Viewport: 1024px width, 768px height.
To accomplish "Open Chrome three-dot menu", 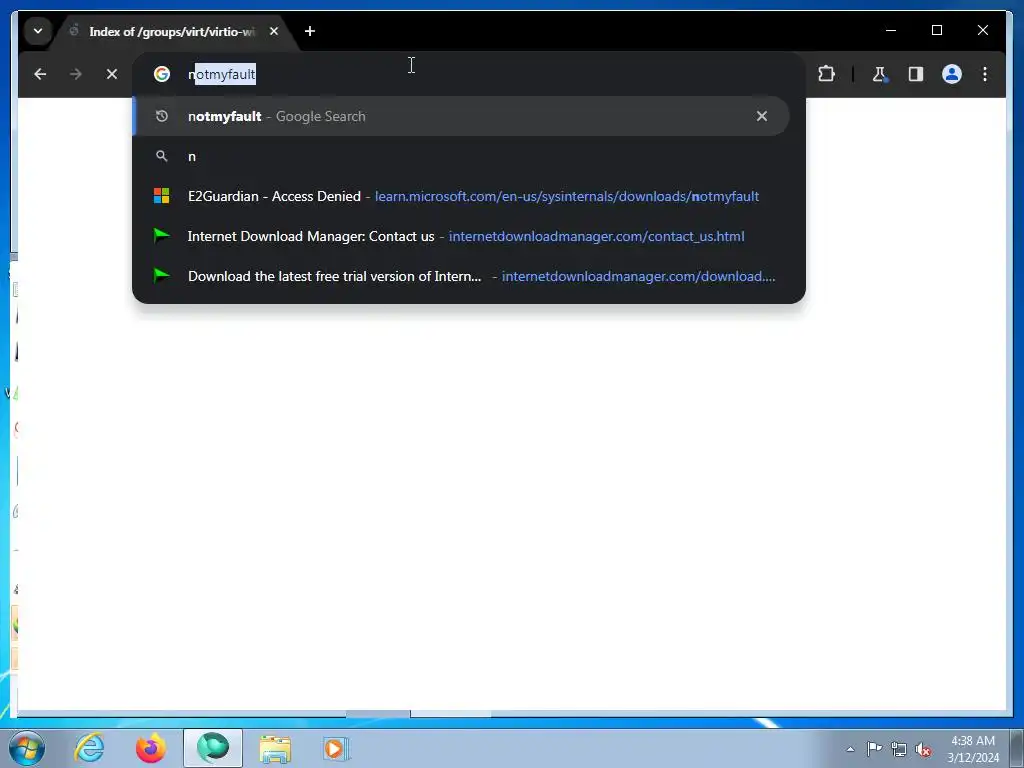I will tap(985, 74).
